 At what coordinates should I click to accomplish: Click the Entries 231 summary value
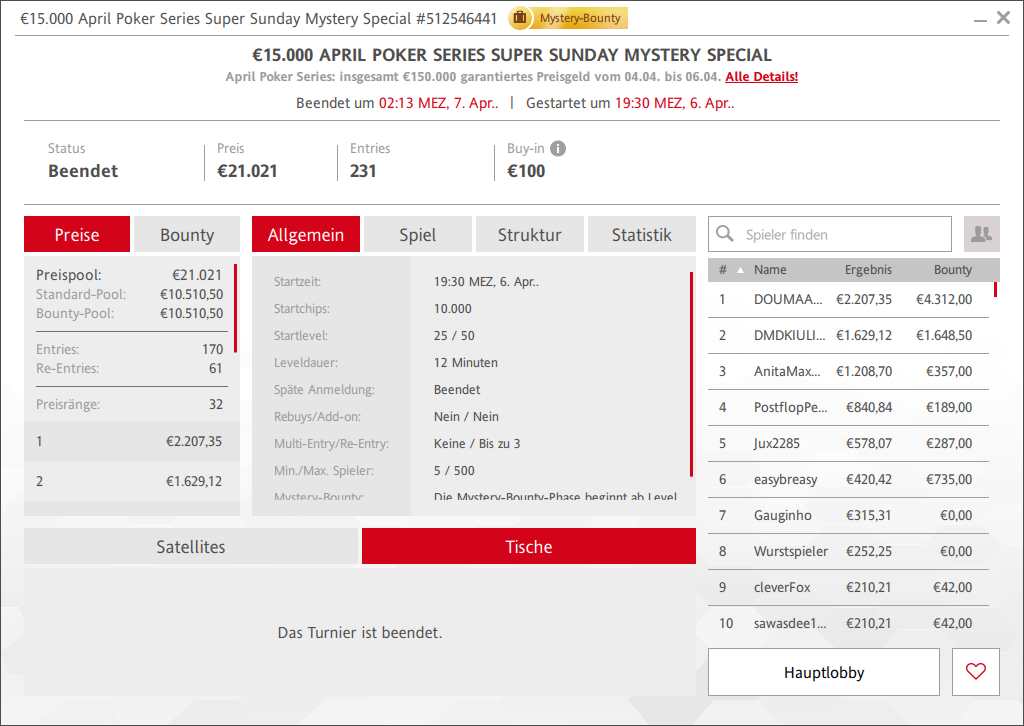(x=363, y=171)
